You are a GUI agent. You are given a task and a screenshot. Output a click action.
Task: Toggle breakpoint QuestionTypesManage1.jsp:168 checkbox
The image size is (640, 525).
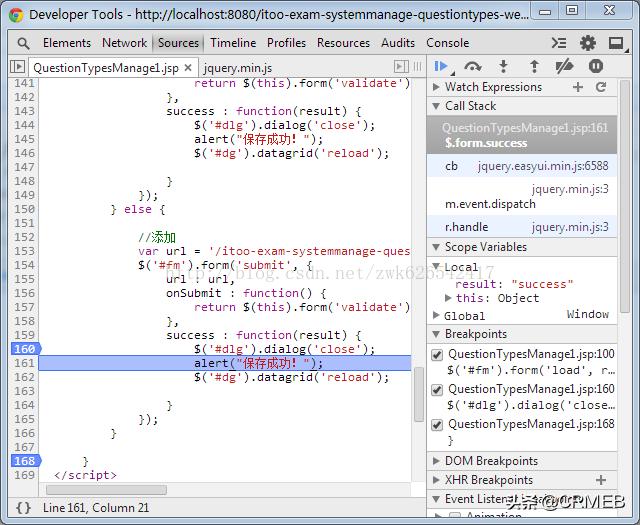tap(436, 425)
